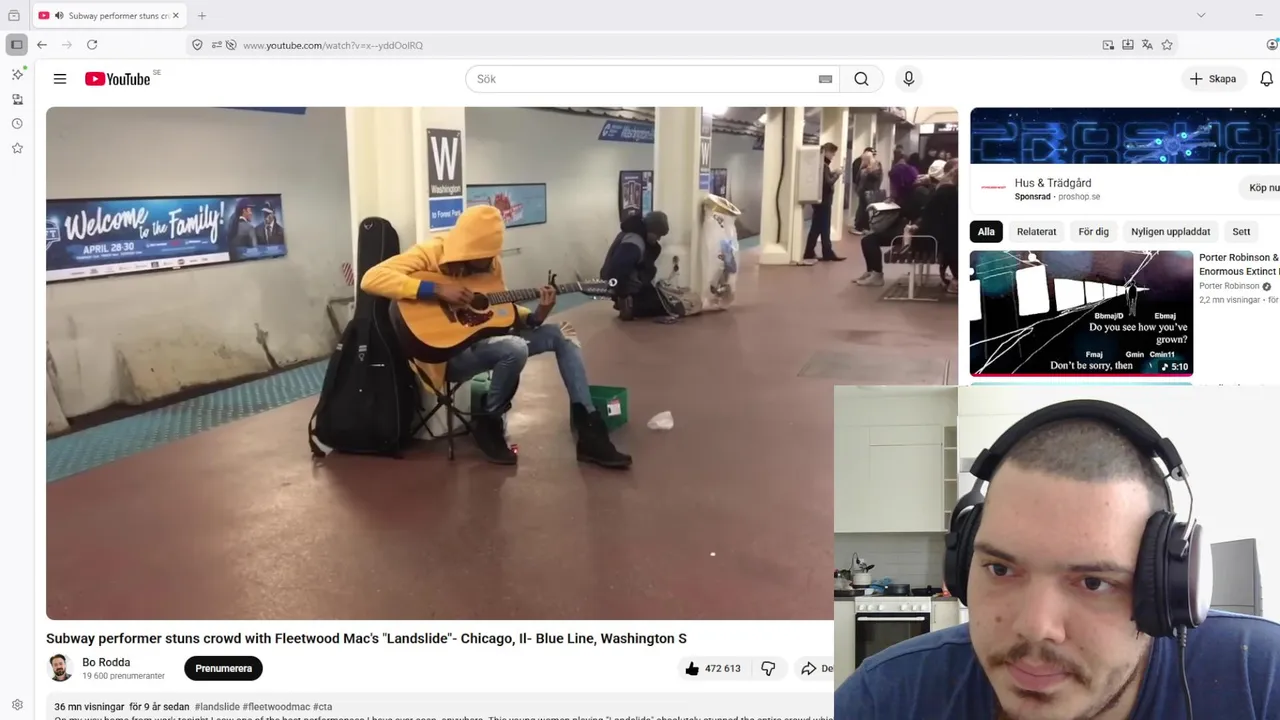
Task: Open bookmarks star in sidebar
Action: coord(17,148)
